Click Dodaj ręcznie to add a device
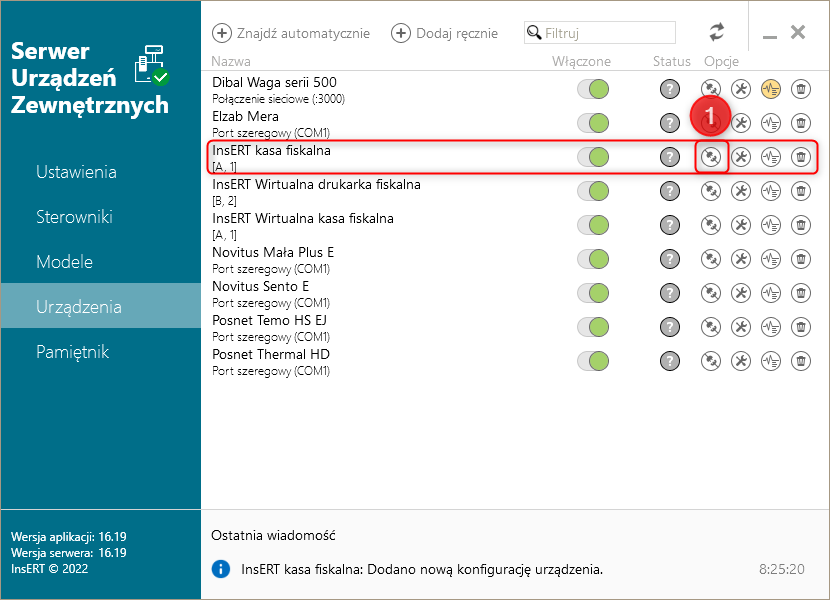 pyautogui.click(x=444, y=33)
